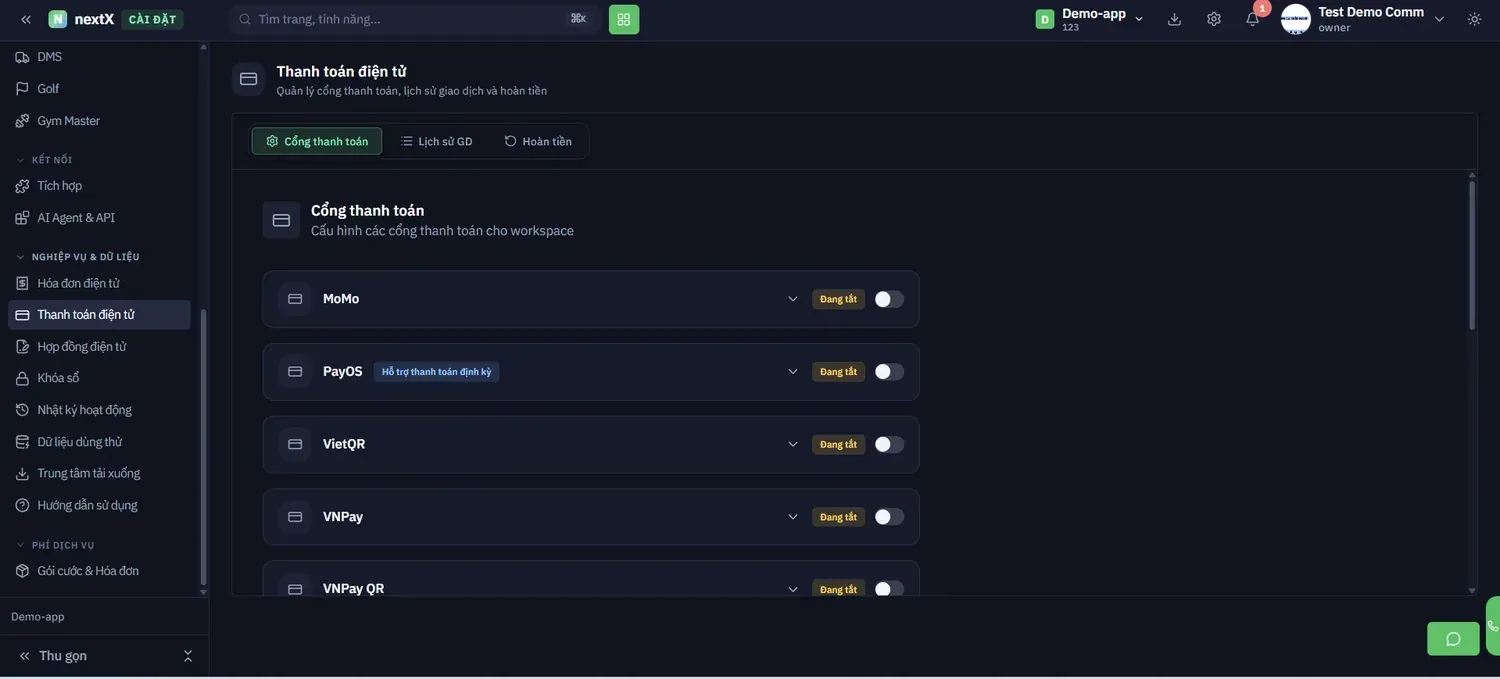
Task: Expand the MoMo gateway settings chevron
Action: coord(793,299)
